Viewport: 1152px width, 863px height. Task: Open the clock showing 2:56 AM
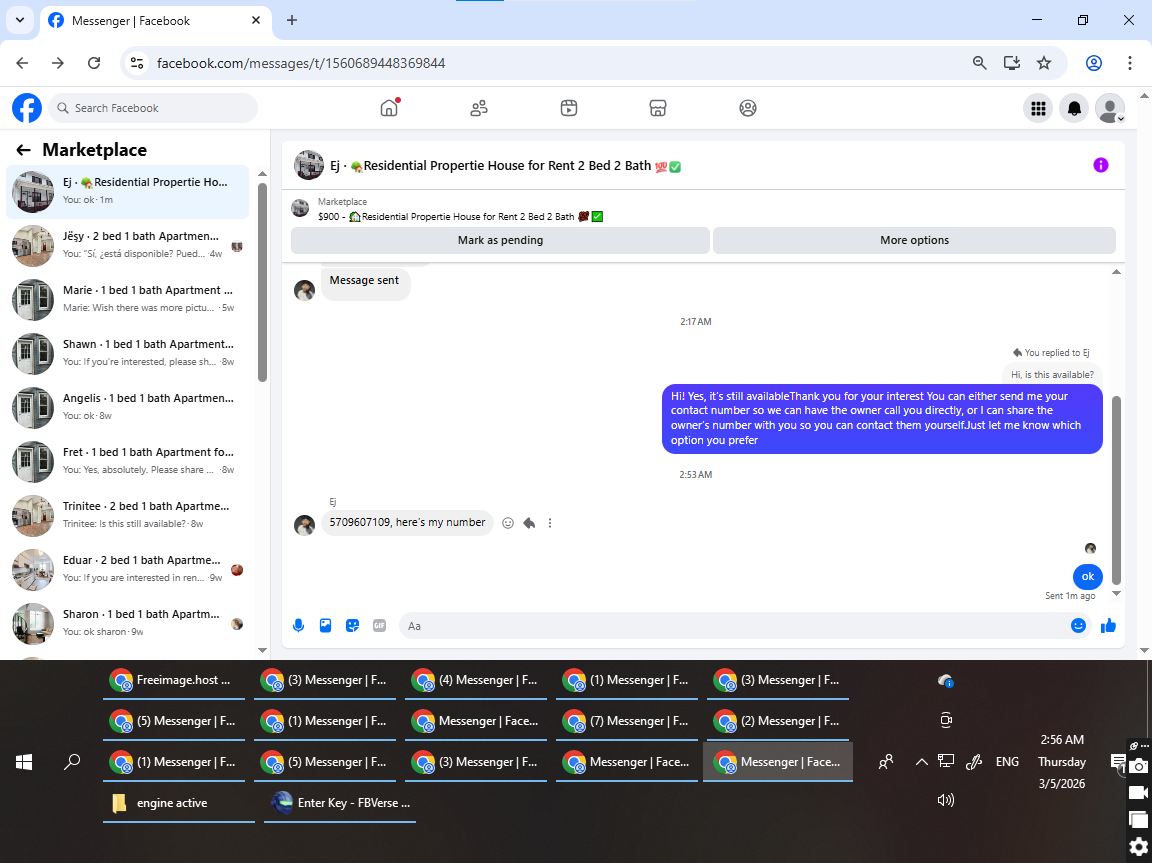(x=1062, y=762)
